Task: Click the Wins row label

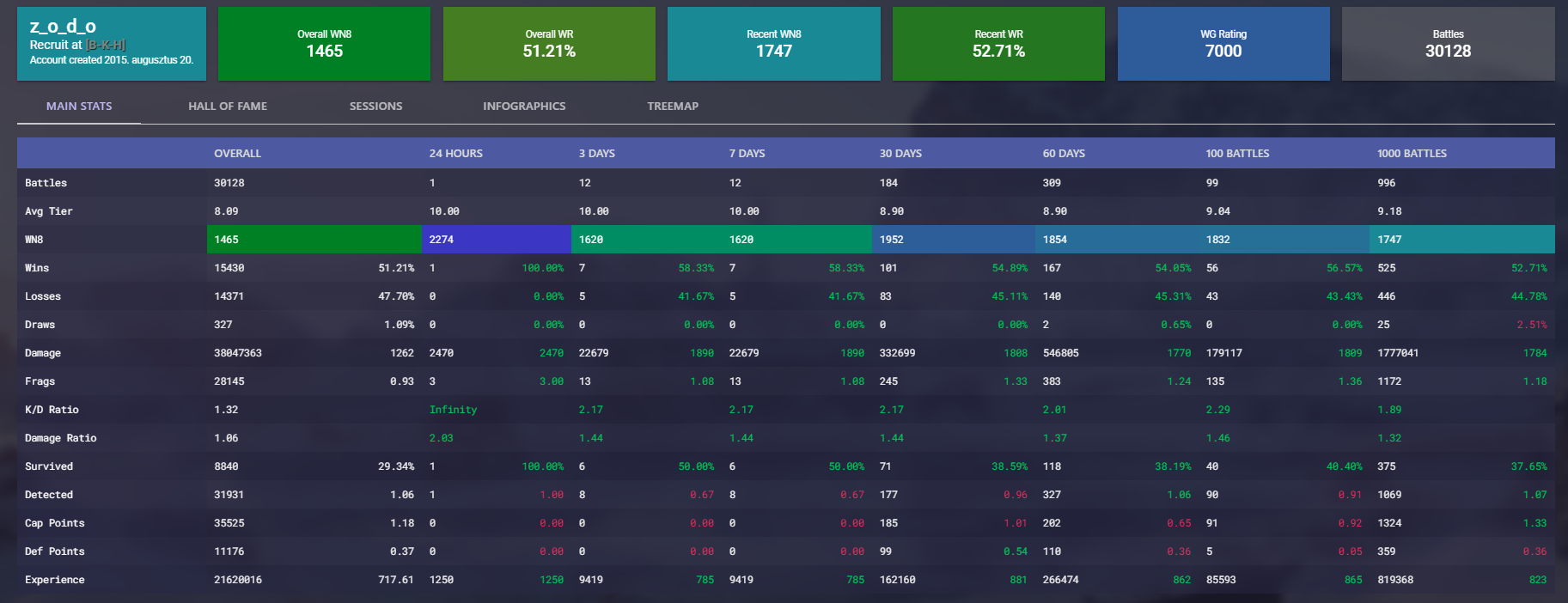Action: 37,268
